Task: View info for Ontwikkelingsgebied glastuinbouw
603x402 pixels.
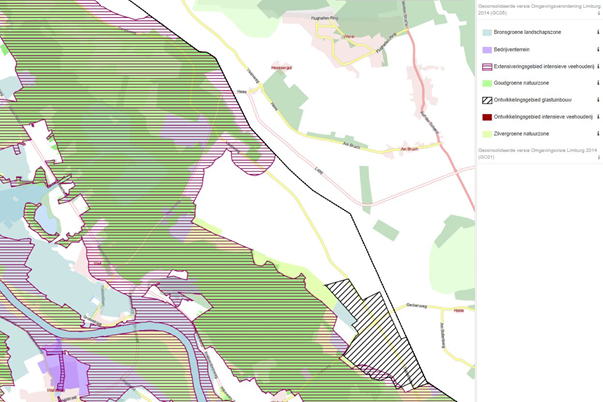Action: (x=598, y=100)
